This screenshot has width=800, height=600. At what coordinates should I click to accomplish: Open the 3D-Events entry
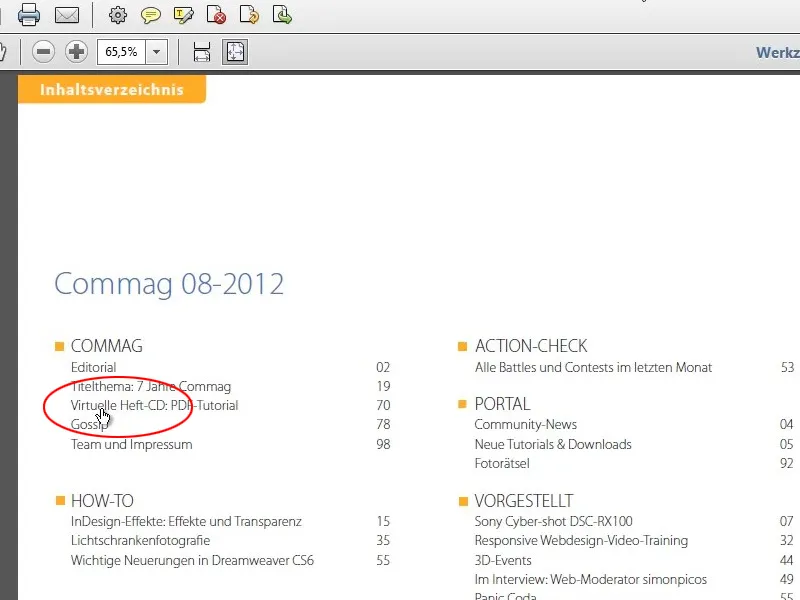click(x=503, y=560)
